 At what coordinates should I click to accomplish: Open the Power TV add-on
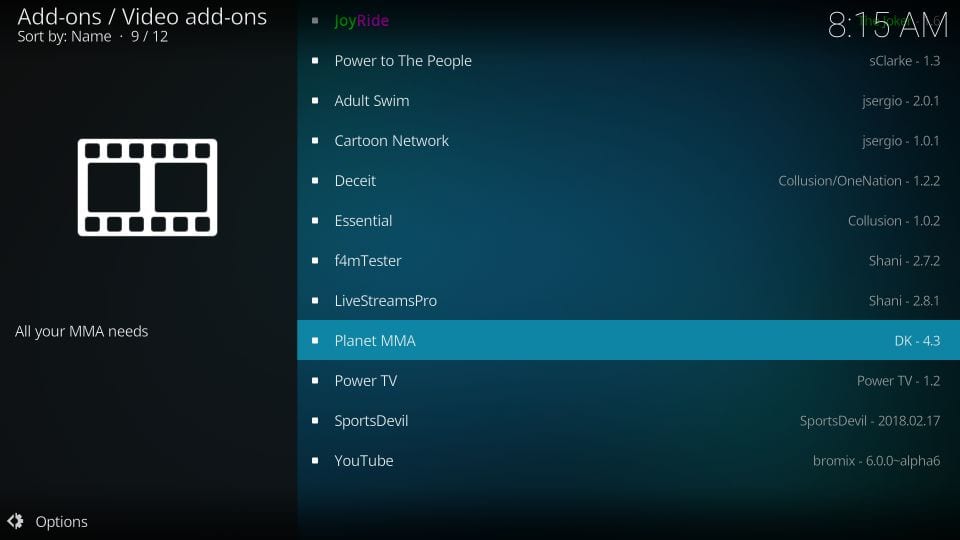coord(628,381)
